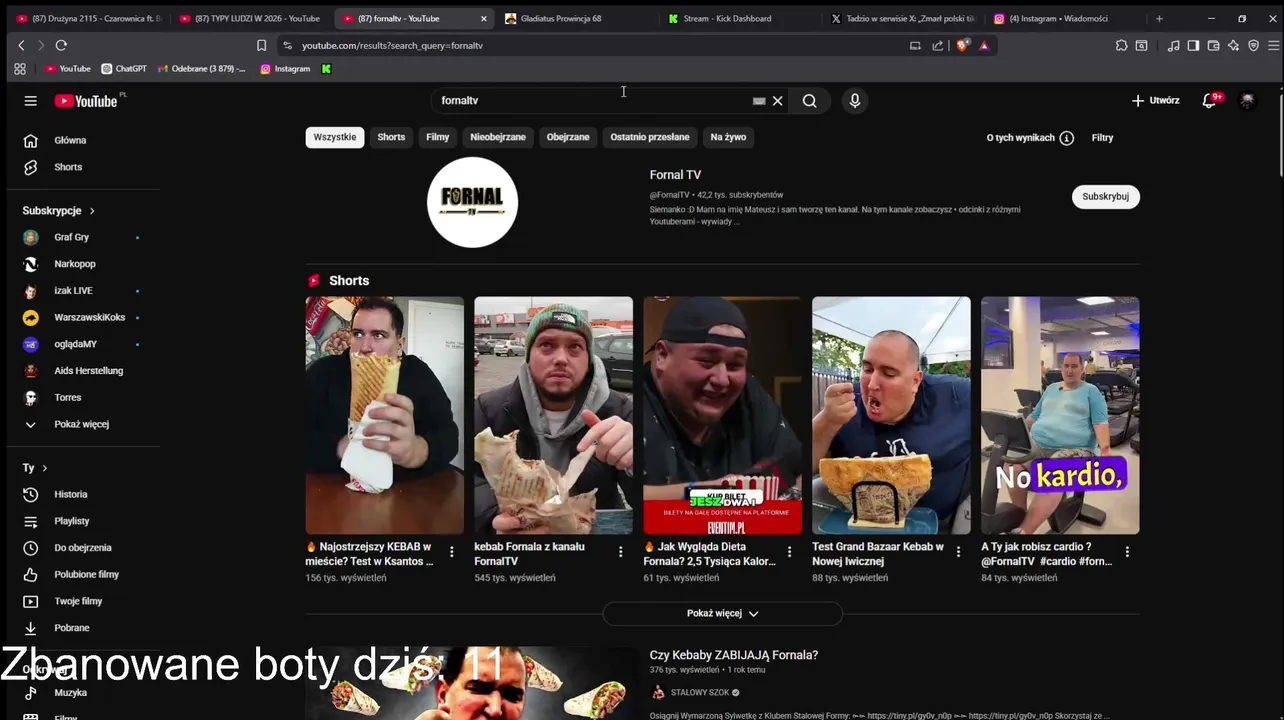Select the Obejrzane filter chip
Viewport: 1284px width, 720px height.
[568, 137]
